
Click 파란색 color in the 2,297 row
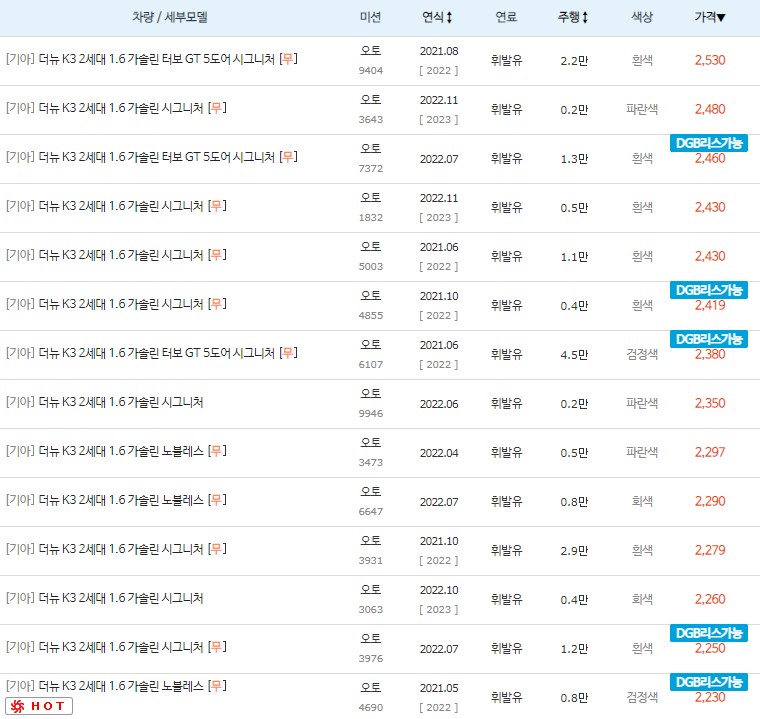(x=642, y=452)
